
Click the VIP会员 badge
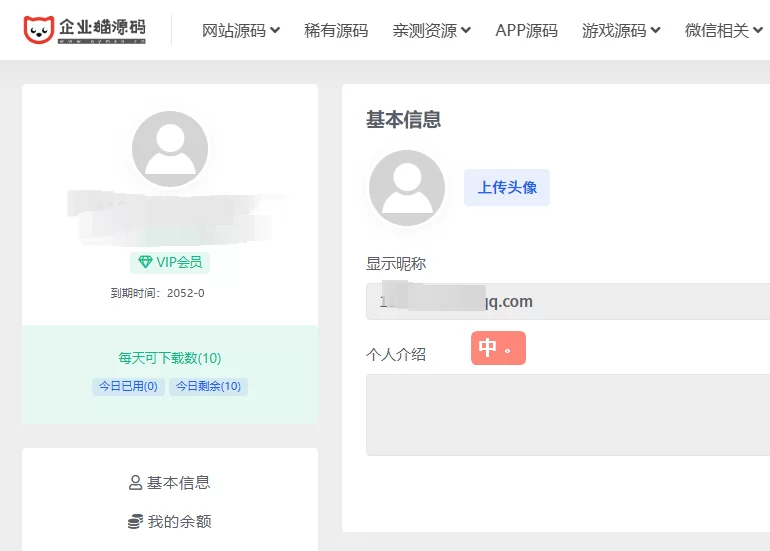(170, 263)
